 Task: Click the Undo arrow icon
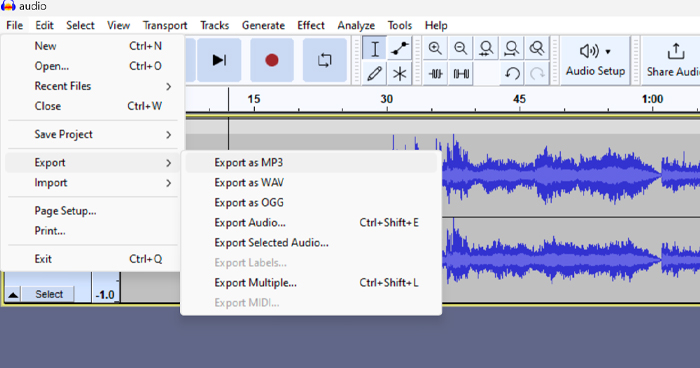pyautogui.click(x=512, y=73)
